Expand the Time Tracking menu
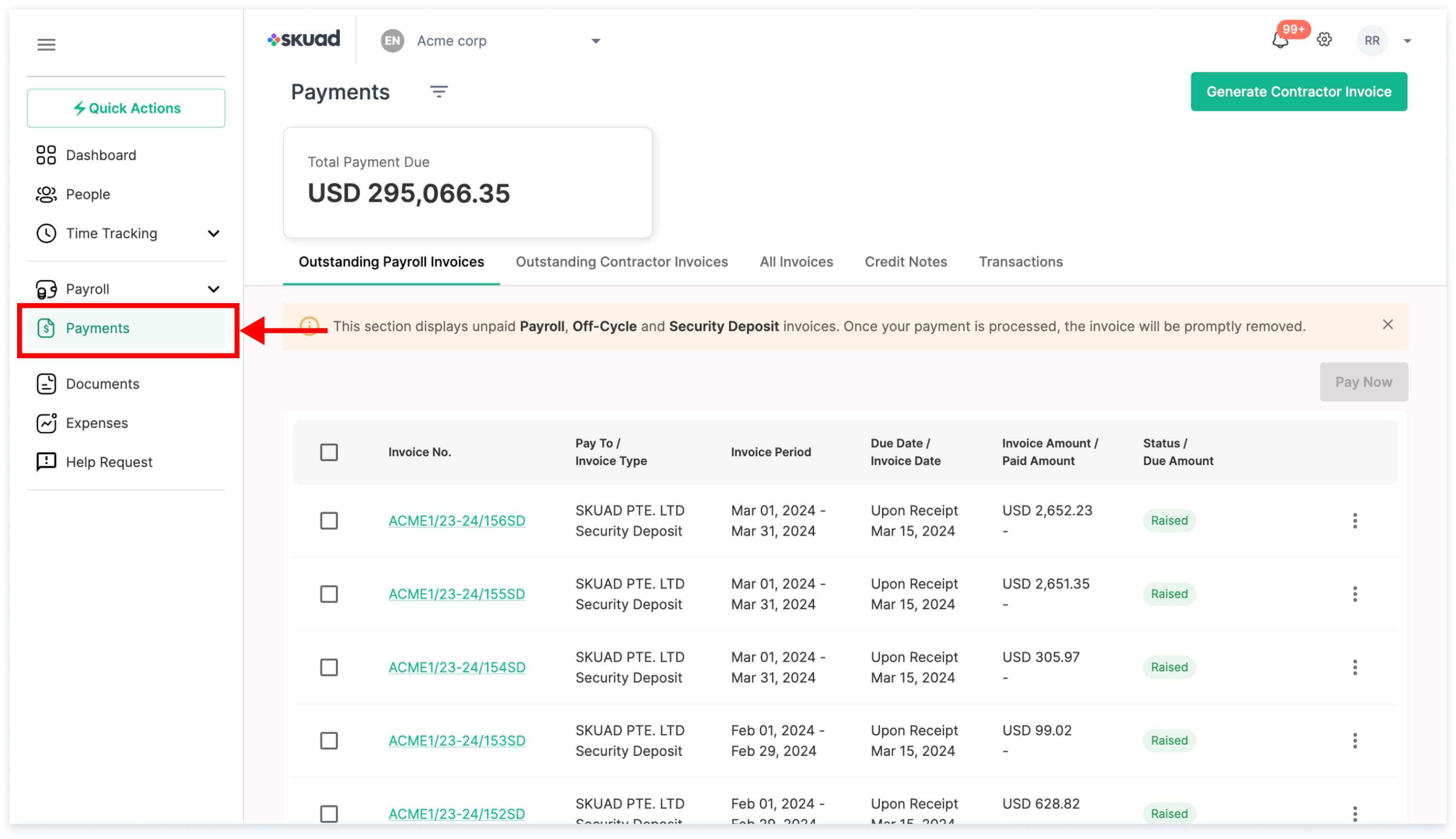The image size is (1456, 839). pyautogui.click(x=213, y=233)
